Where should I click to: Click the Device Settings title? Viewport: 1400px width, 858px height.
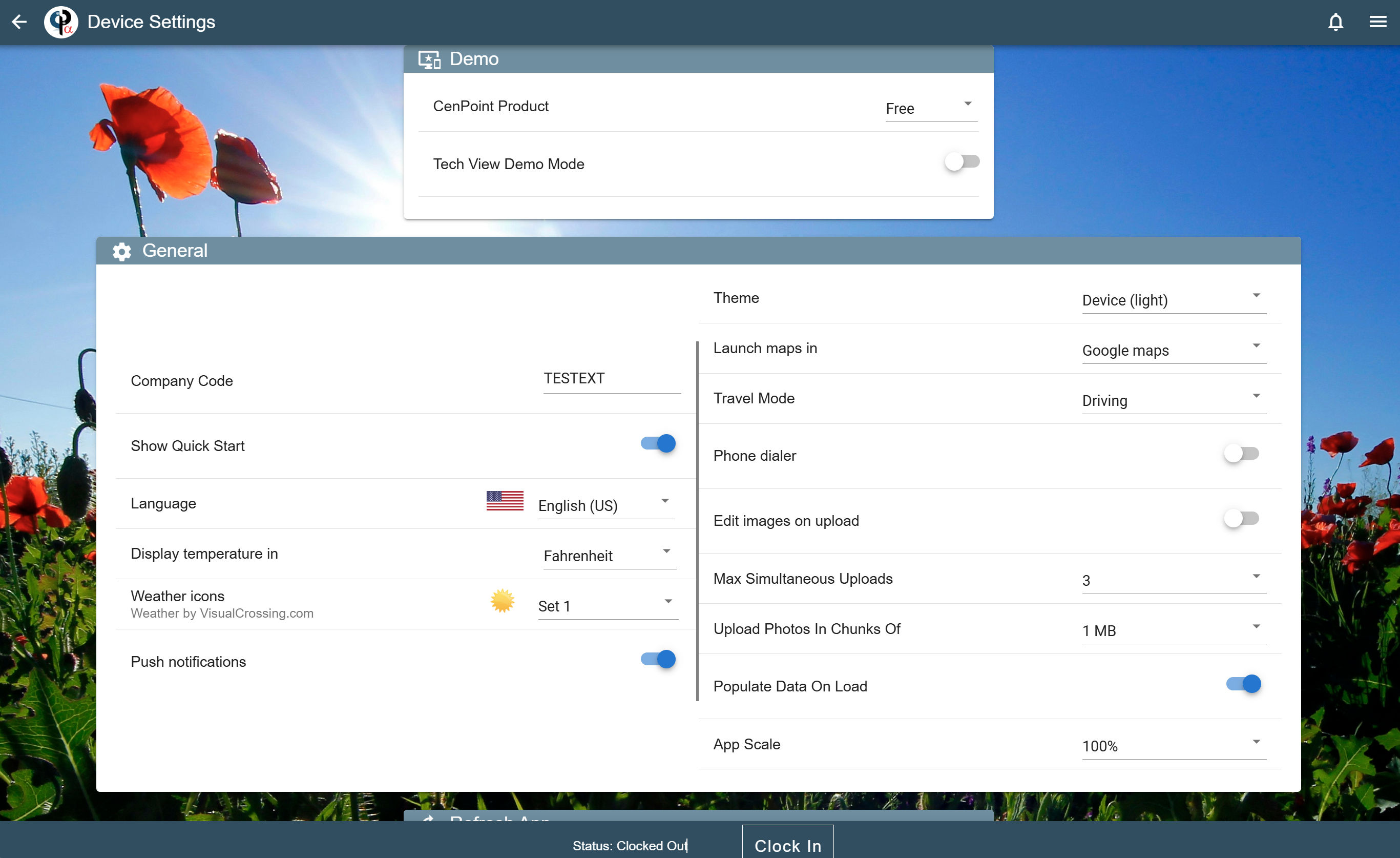(151, 22)
